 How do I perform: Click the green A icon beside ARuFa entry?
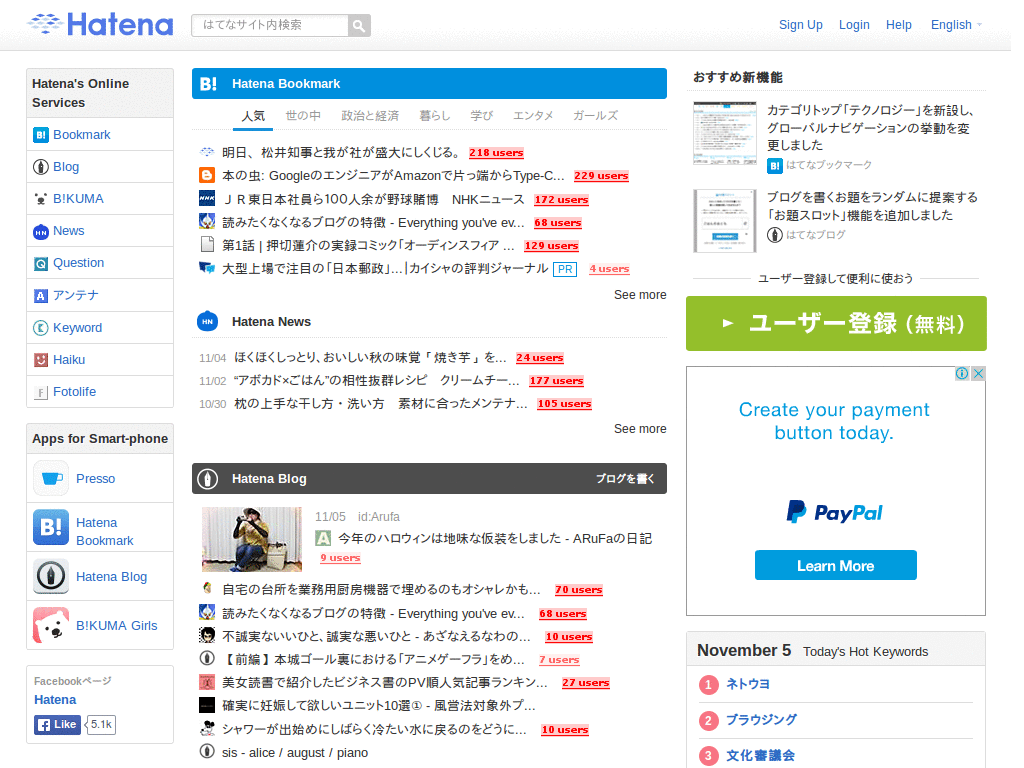coord(323,538)
